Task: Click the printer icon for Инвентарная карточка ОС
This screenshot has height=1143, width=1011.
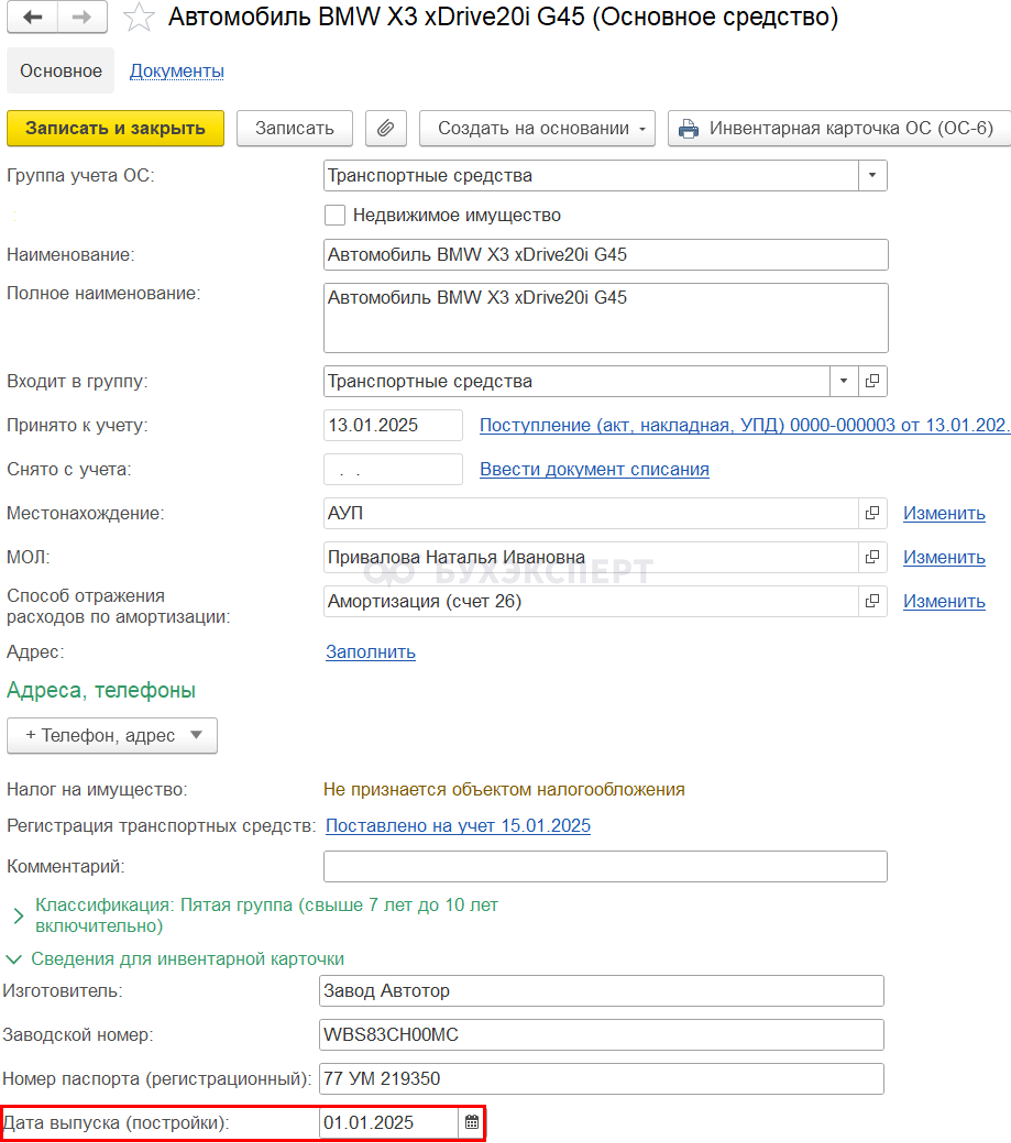Action: (x=688, y=129)
